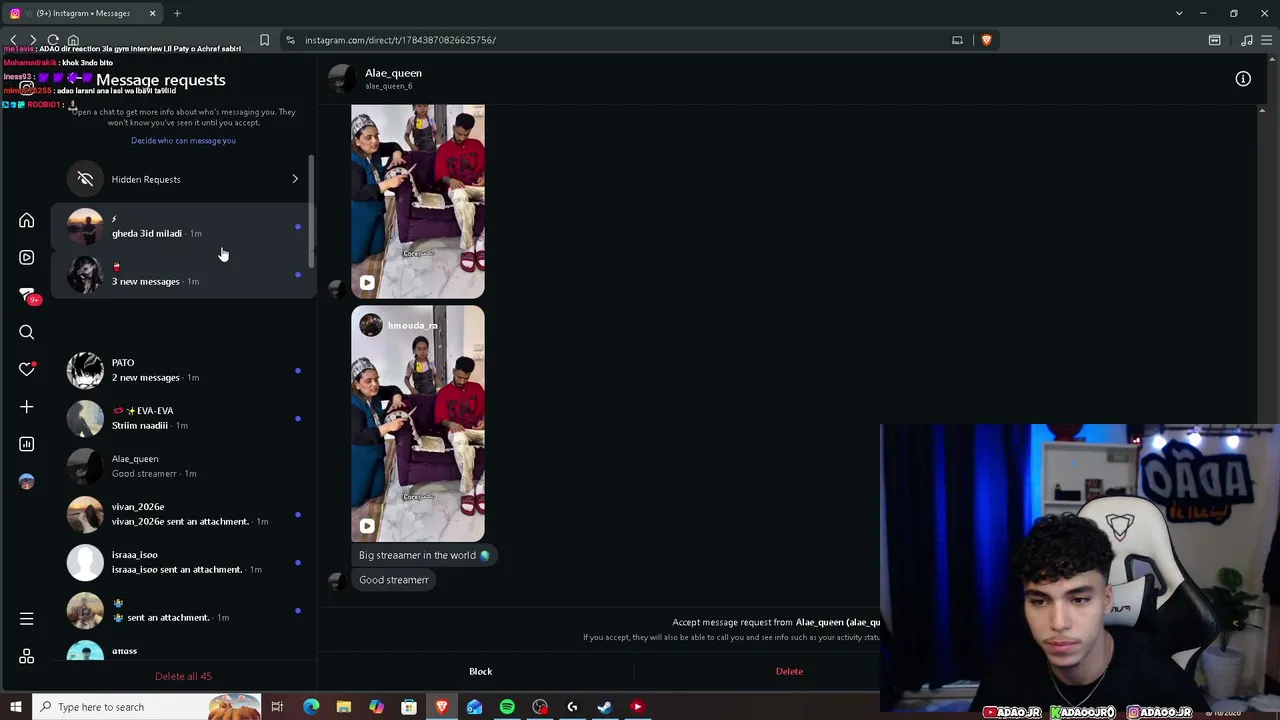This screenshot has width=1280, height=720.
Task: Click the 'Good streamerr' message bubble
Action: [x=394, y=580]
